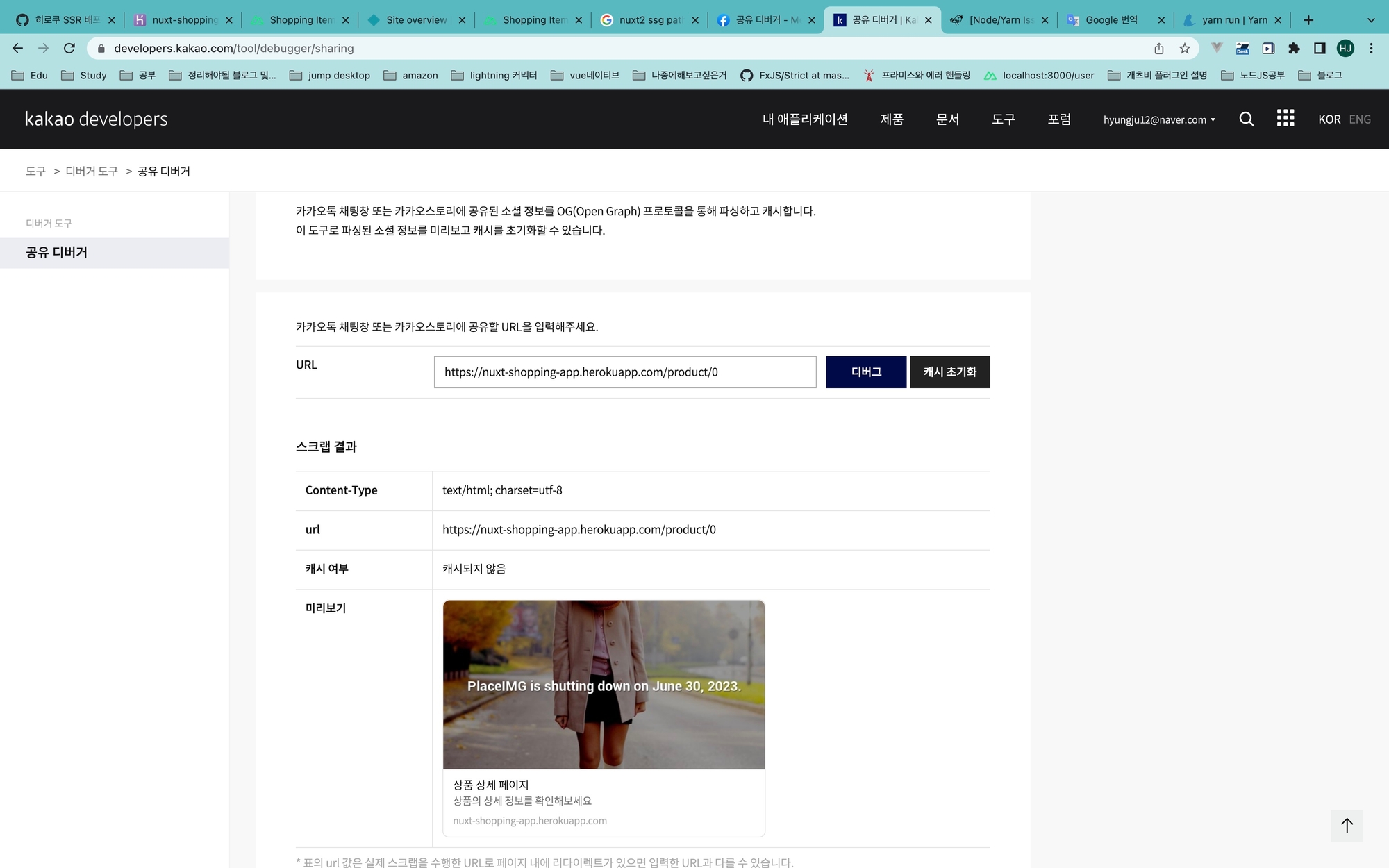
Task: Click the browser address bar URL
Action: [x=234, y=48]
